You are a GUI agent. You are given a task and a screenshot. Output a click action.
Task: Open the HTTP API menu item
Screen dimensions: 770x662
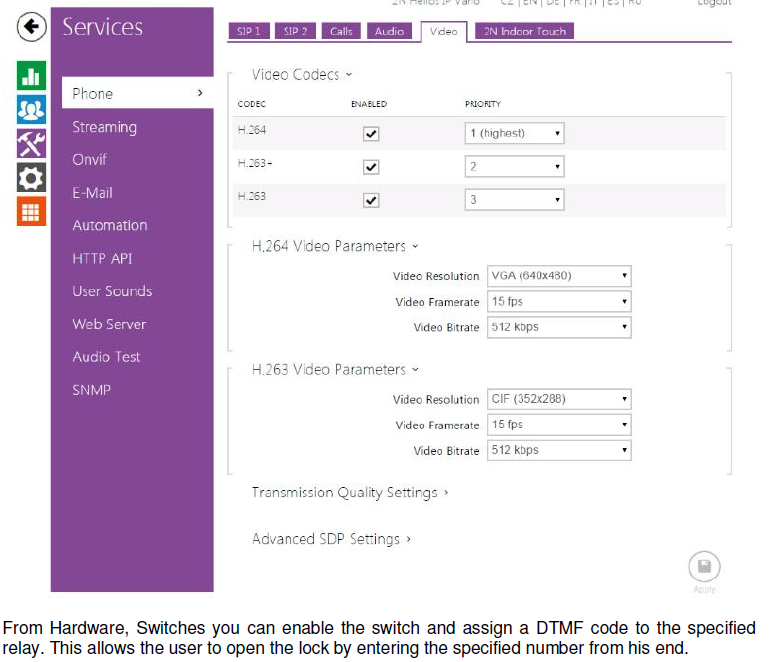click(102, 258)
